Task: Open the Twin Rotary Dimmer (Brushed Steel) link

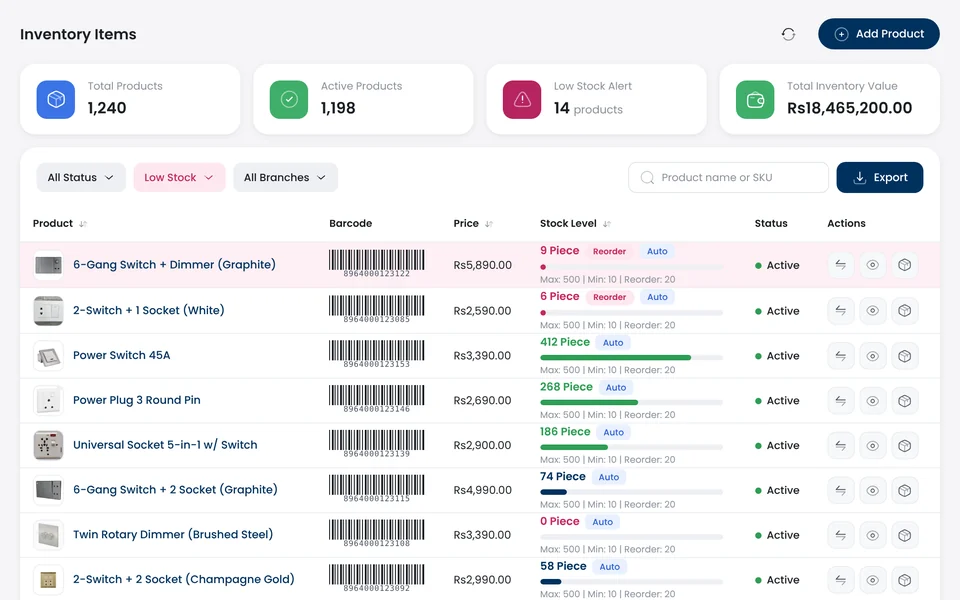Action: 173,534
